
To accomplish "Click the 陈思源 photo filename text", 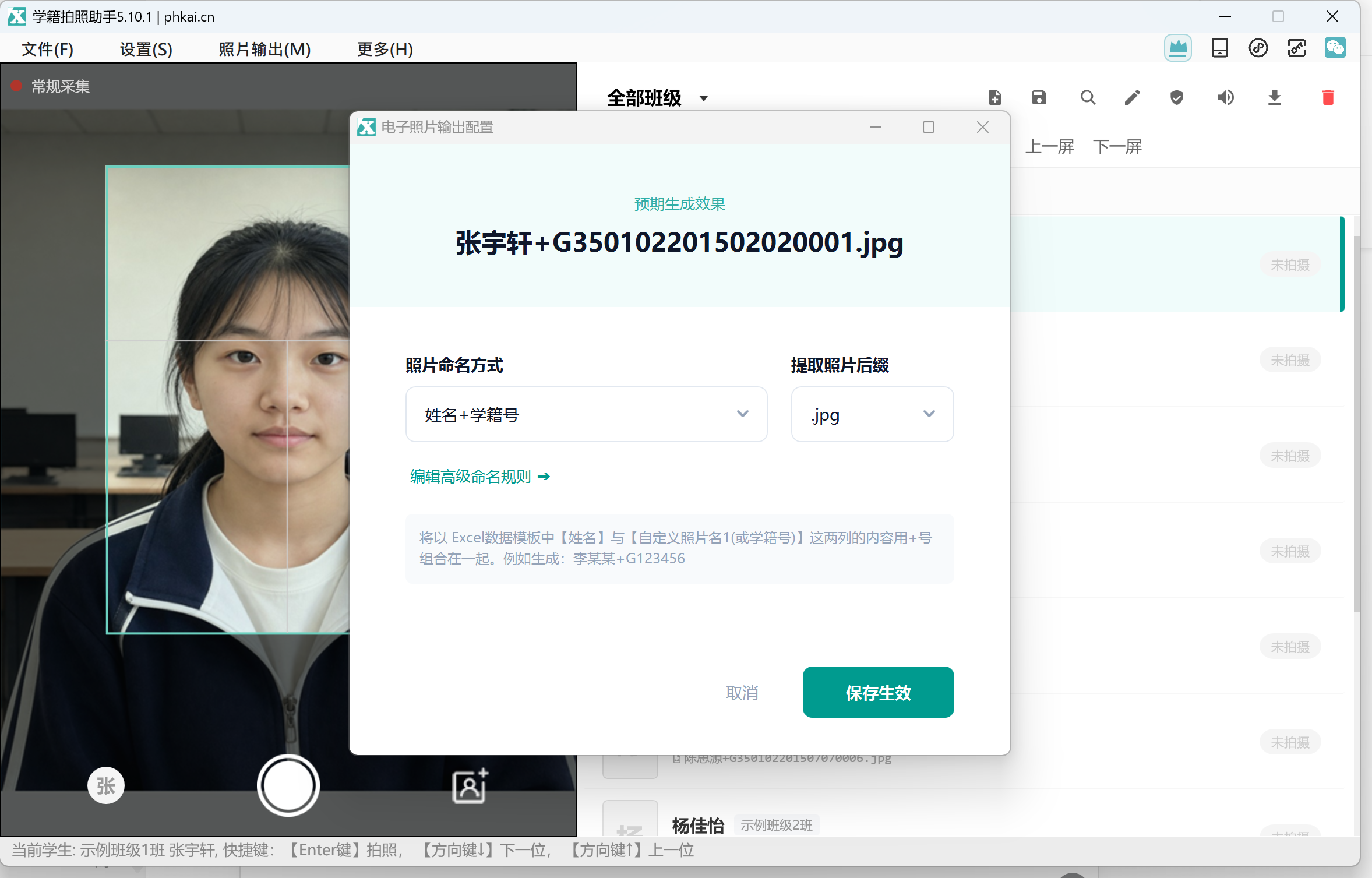I will [788, 758].
